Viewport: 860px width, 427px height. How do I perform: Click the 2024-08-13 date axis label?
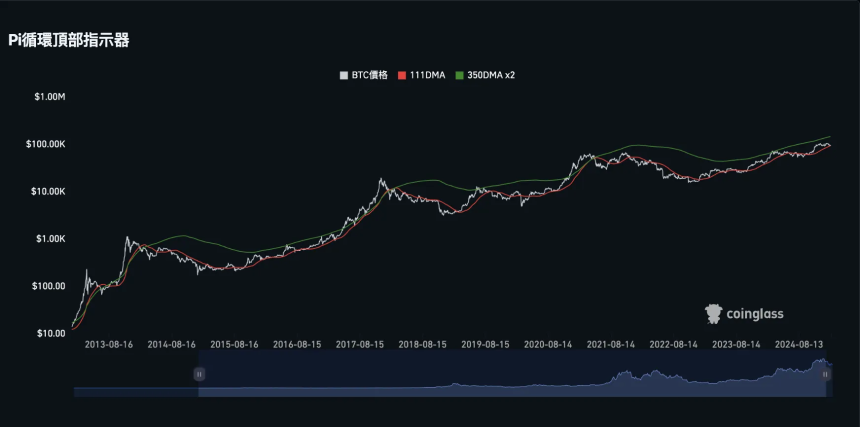click(x=799, y=345)
